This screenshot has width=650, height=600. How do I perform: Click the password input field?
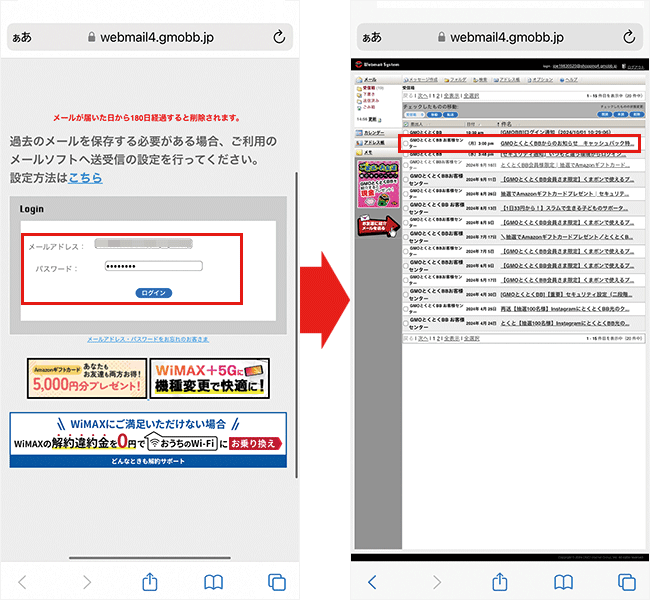[x=153, y=266]
